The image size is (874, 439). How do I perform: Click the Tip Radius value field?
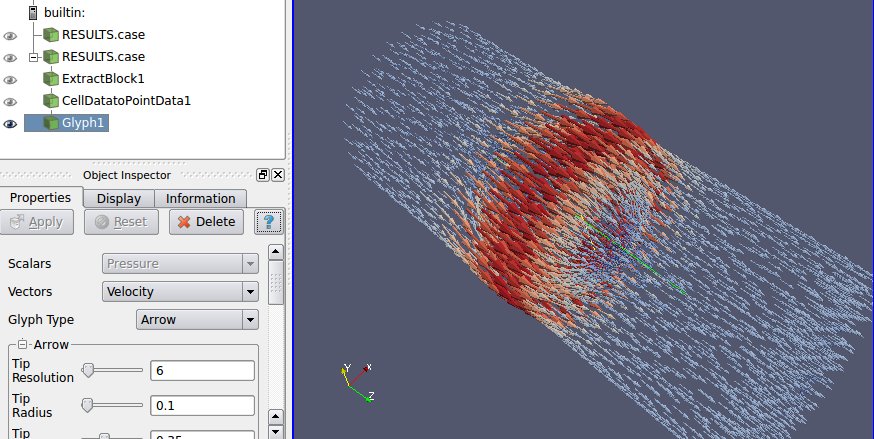[x=202, y=406]
